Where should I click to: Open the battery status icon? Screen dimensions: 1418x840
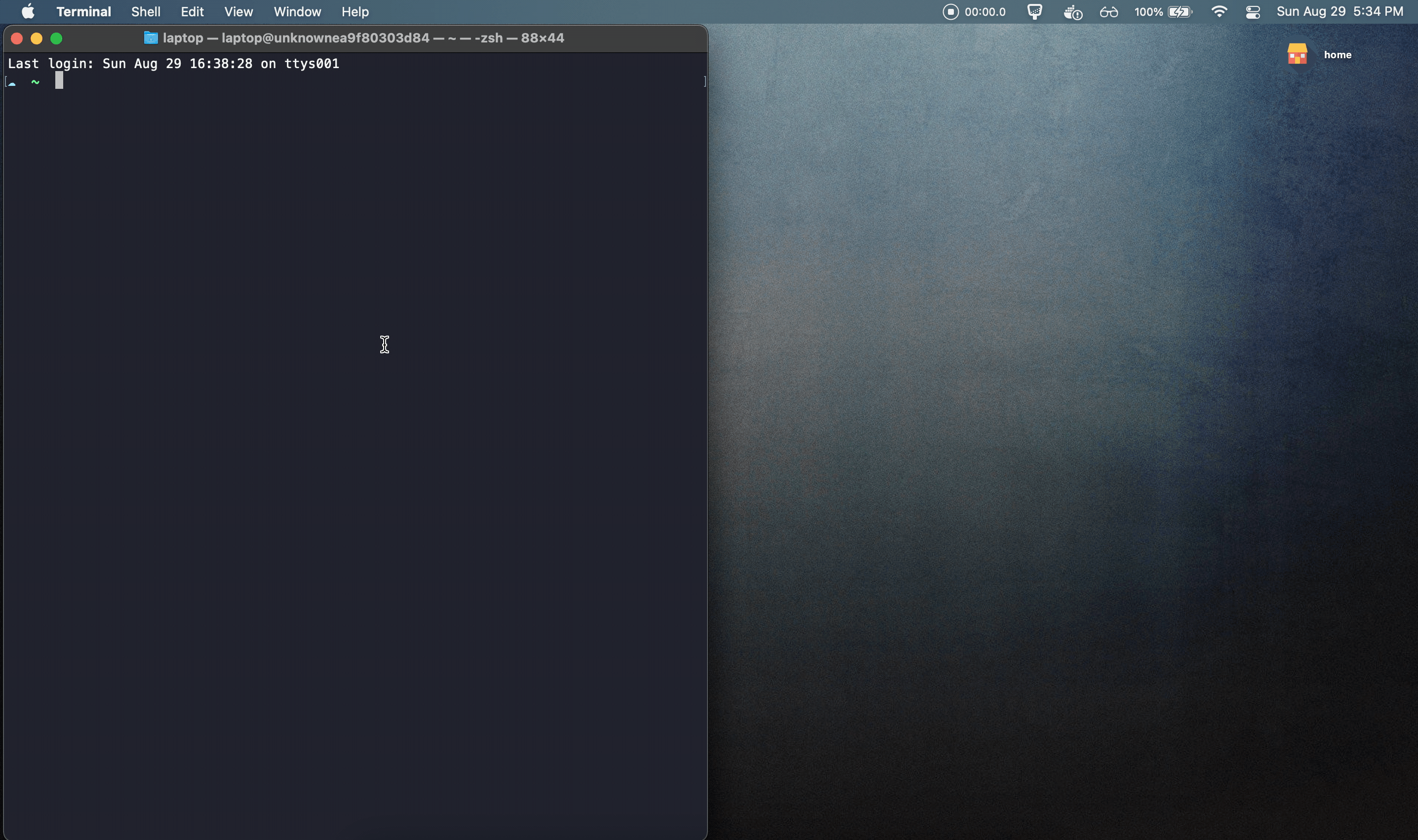click(1180, 12)
